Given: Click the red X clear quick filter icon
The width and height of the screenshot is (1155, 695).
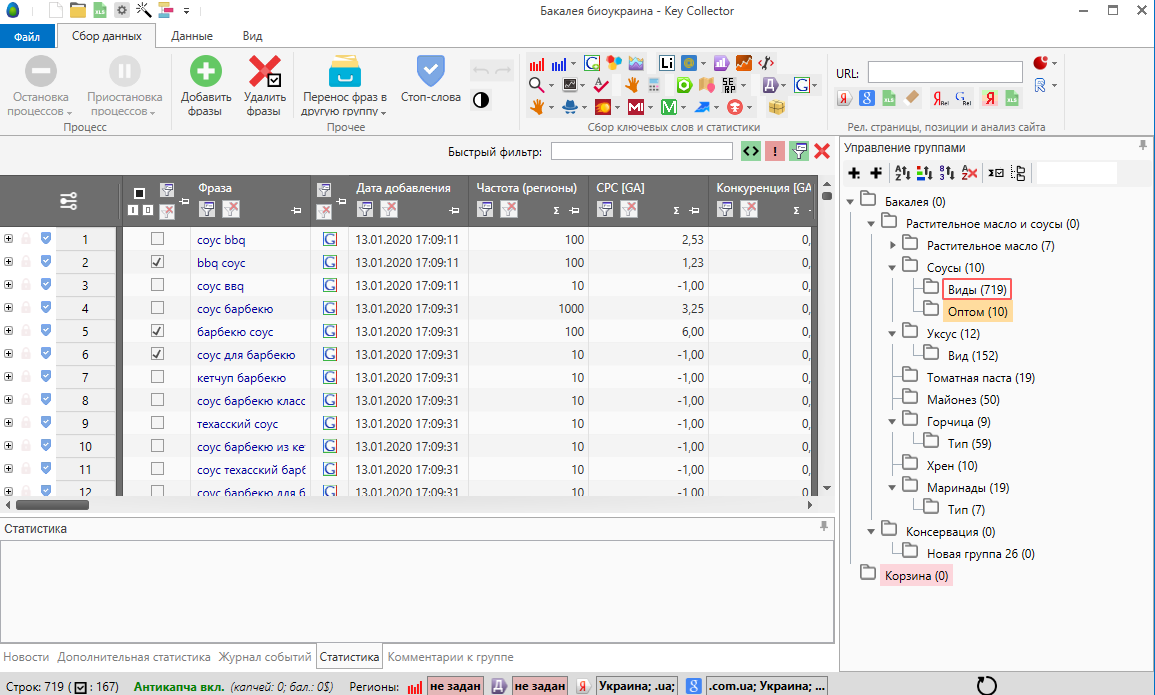Looking at the screenshot, I should pos(822,151).
